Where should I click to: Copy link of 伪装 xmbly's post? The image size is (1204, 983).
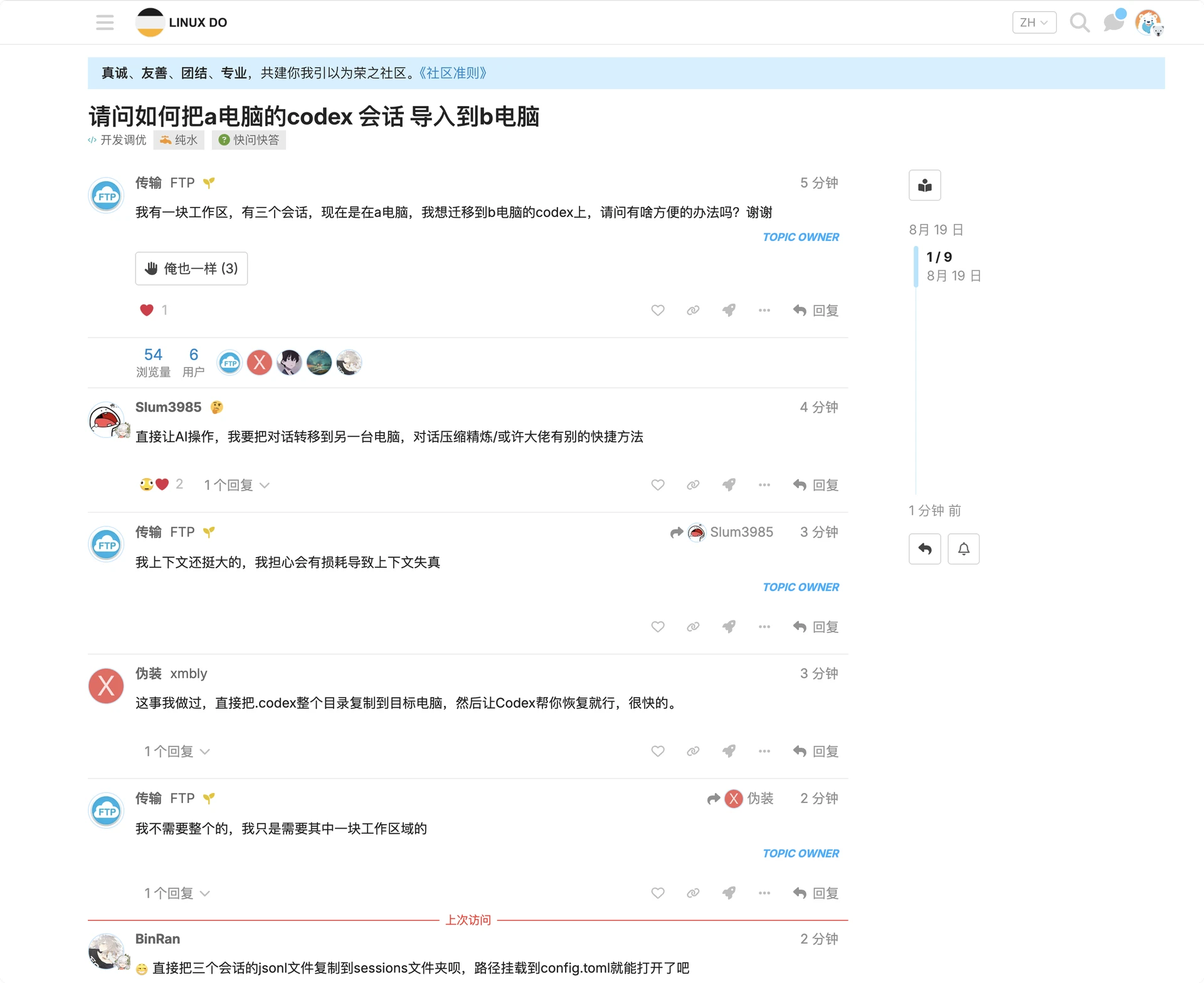coord(693,752)
